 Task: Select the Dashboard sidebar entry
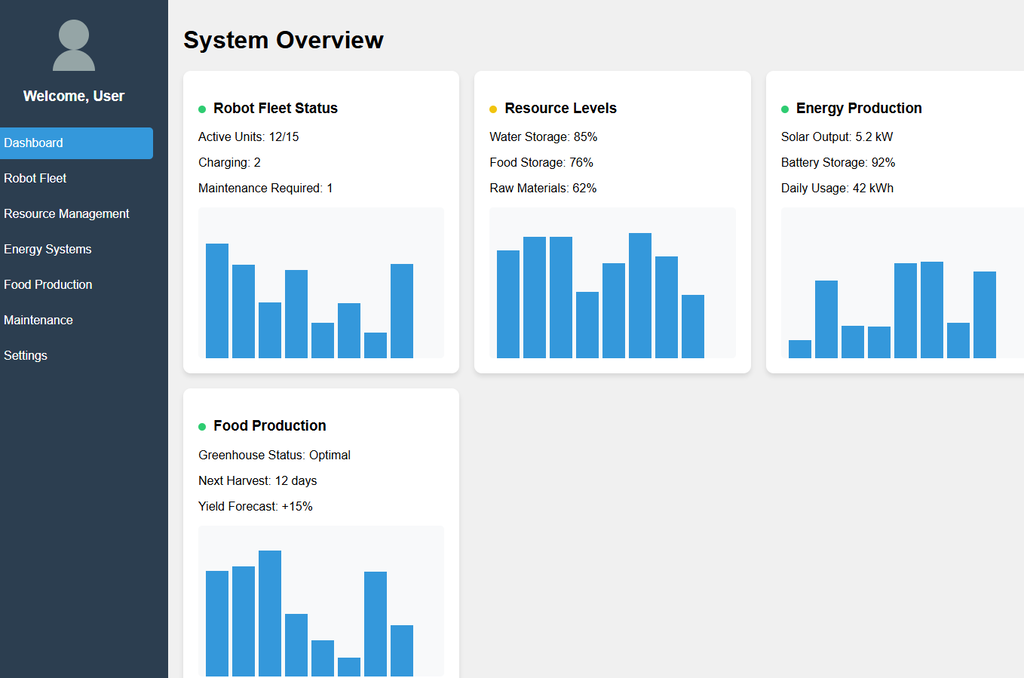pos(33,142)
